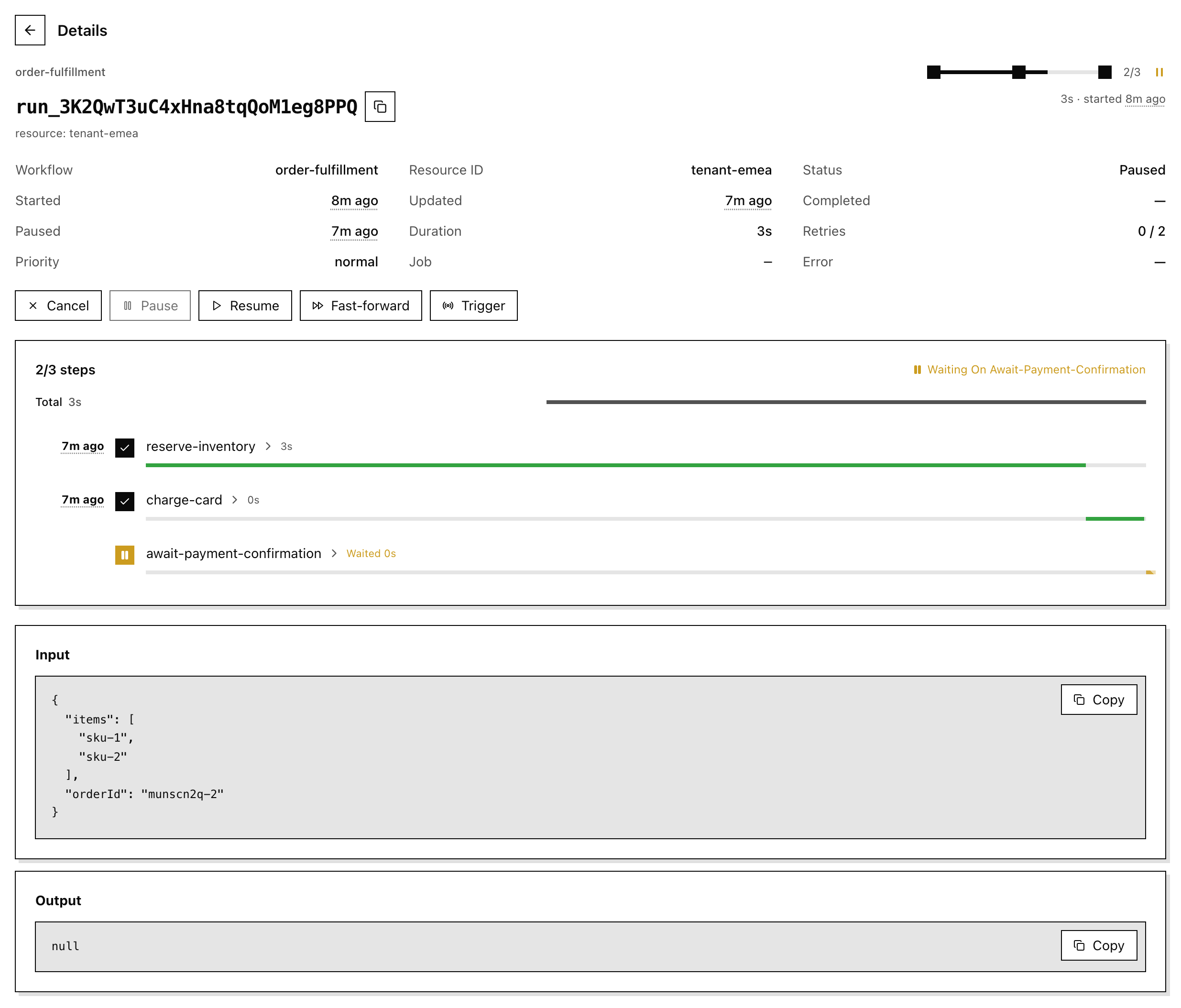Click the charge-card green duration bar
1181x1008 pixels.
coord(1115,519)
